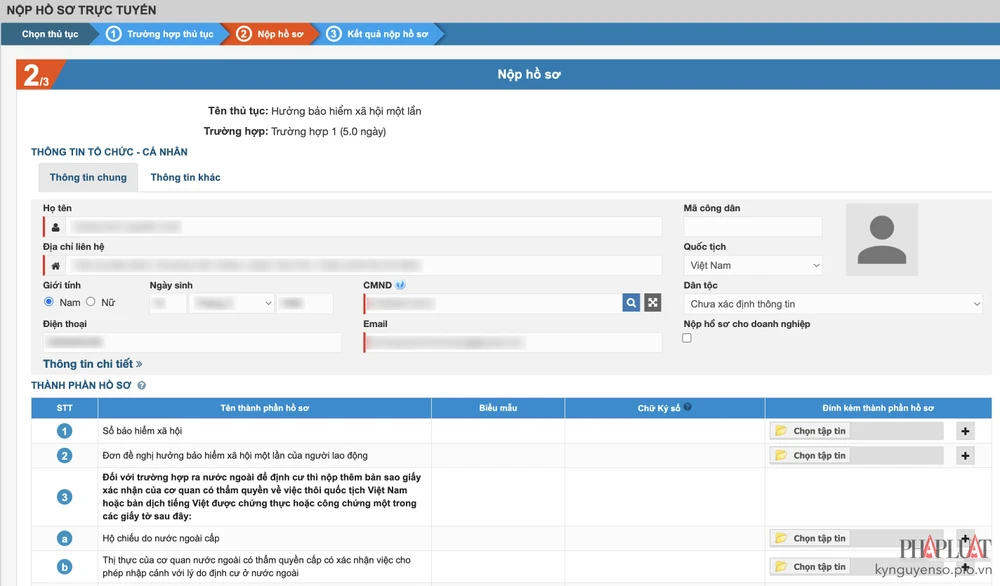
Task: Click help icon next to Thành phần hồ sơ
Action: pos(141,385)
